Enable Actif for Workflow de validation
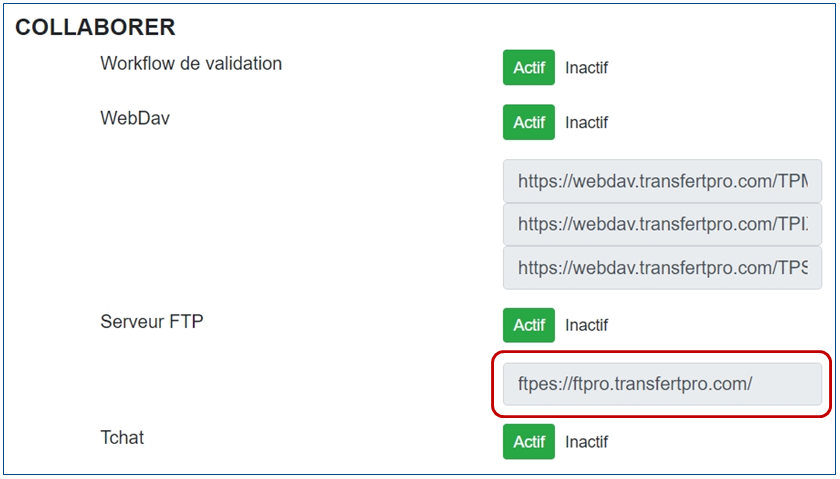The height and width of the screenshot is (479, 840). coord(529,68)
